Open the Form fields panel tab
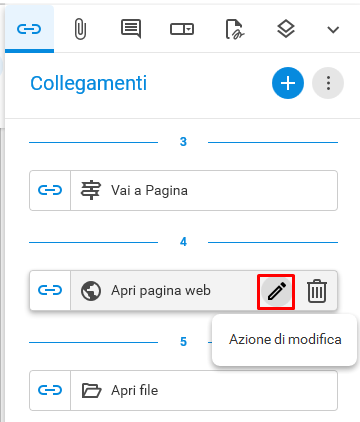The width and height of the screenshot is (360, 422). coord(182,29)
